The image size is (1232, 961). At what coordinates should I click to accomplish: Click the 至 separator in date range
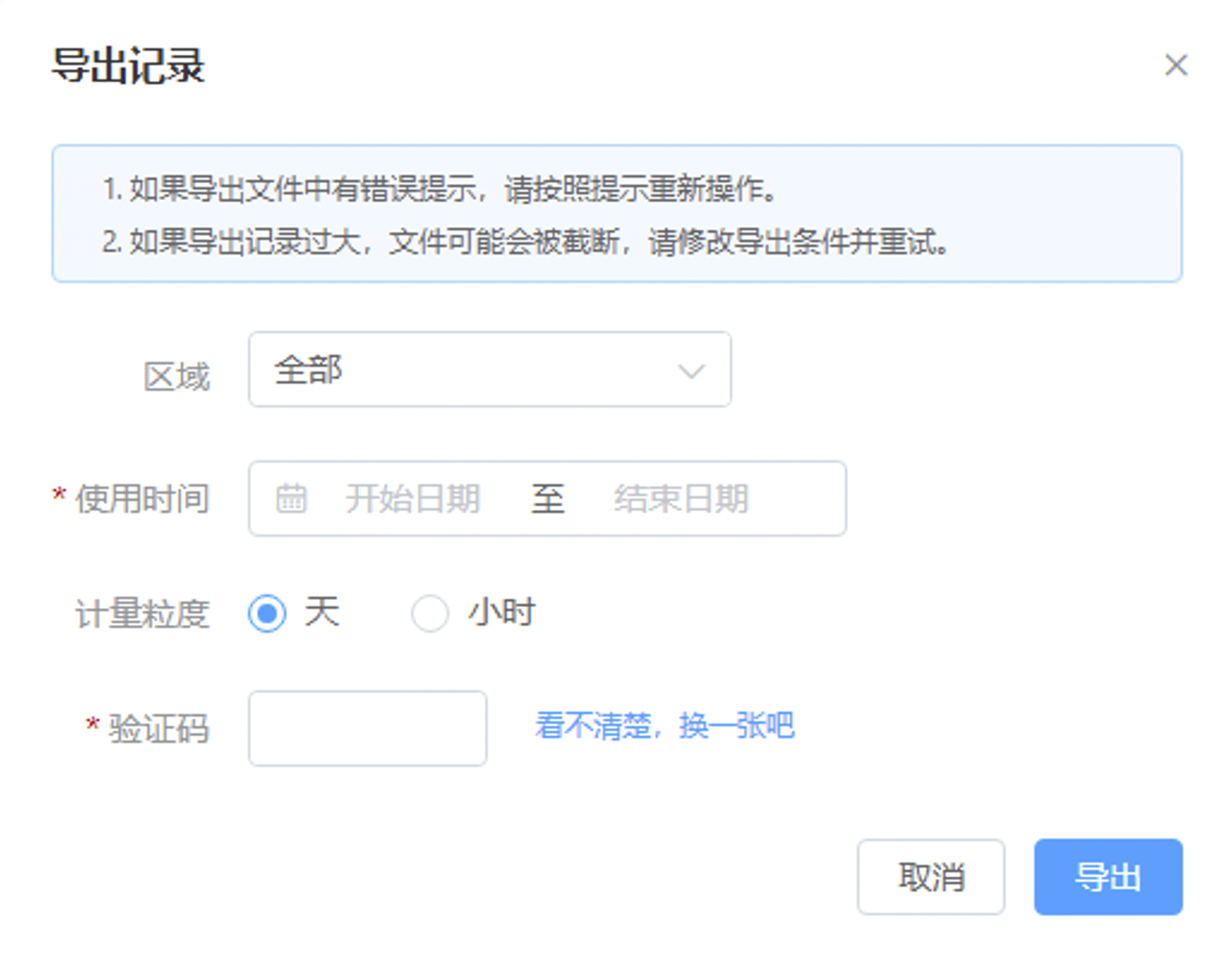click(x=548, y=498)
